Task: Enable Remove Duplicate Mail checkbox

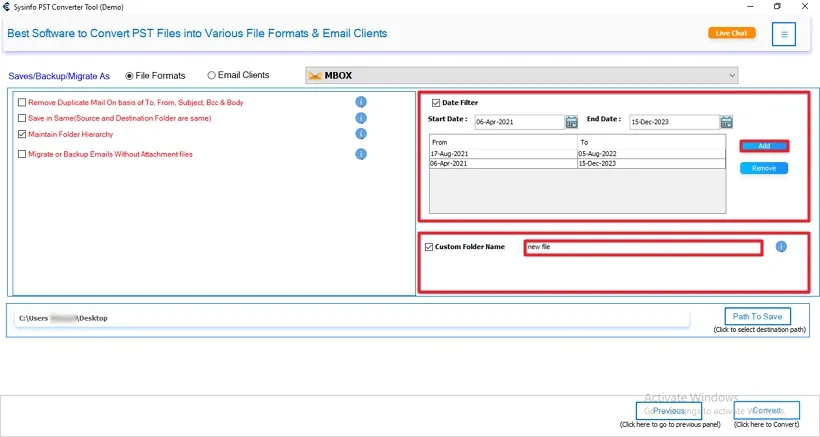Action: click(22, 102)
